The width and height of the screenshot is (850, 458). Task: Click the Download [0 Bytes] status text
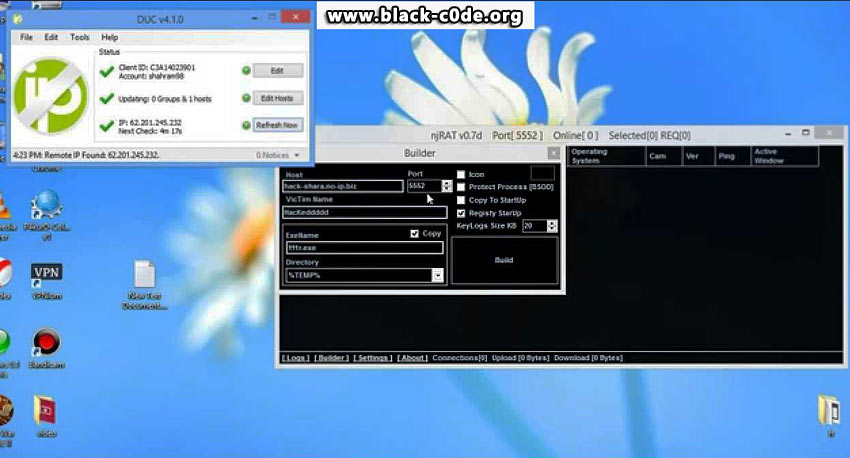588,358
